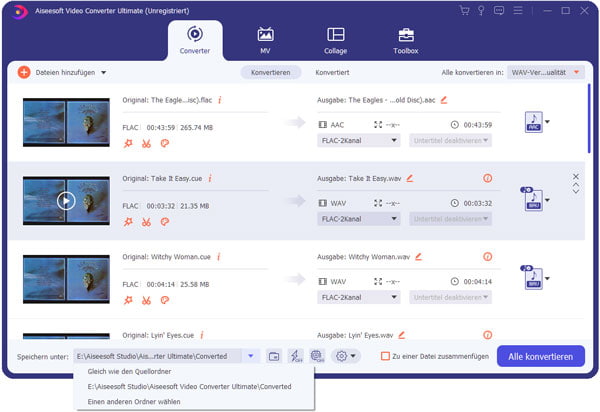Open the palette edit icon for The Eagles flac
The height and width of the screenshot is (412, 600).
(165, 143)
